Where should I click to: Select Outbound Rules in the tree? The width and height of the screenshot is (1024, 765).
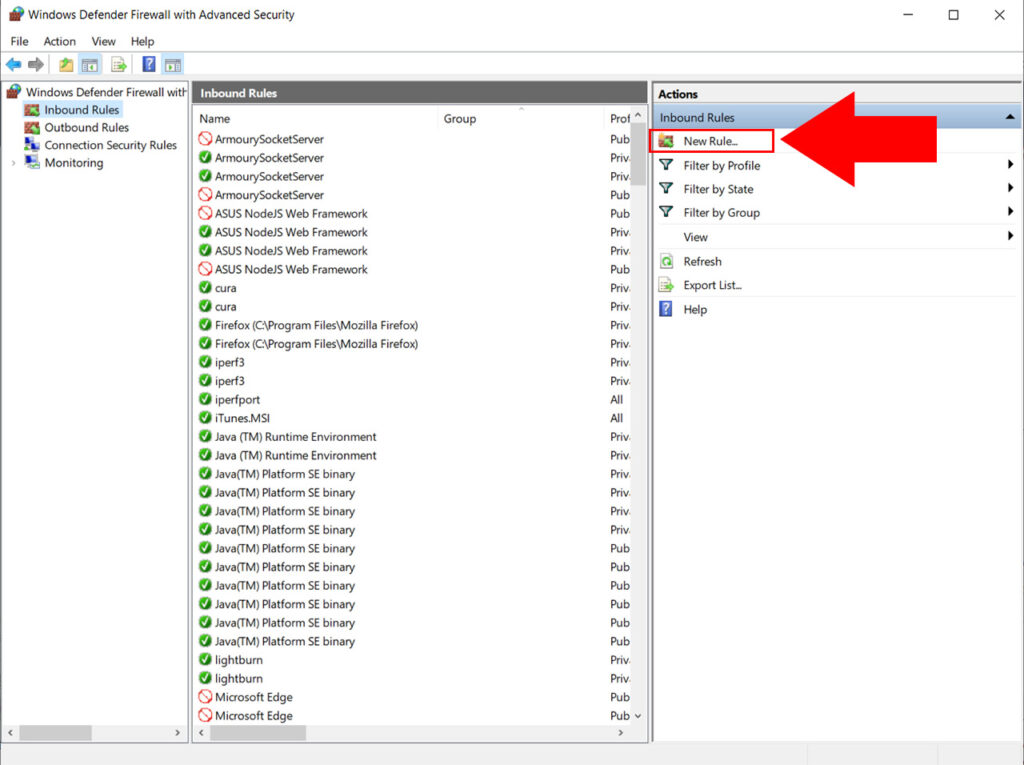coord(86,127)
